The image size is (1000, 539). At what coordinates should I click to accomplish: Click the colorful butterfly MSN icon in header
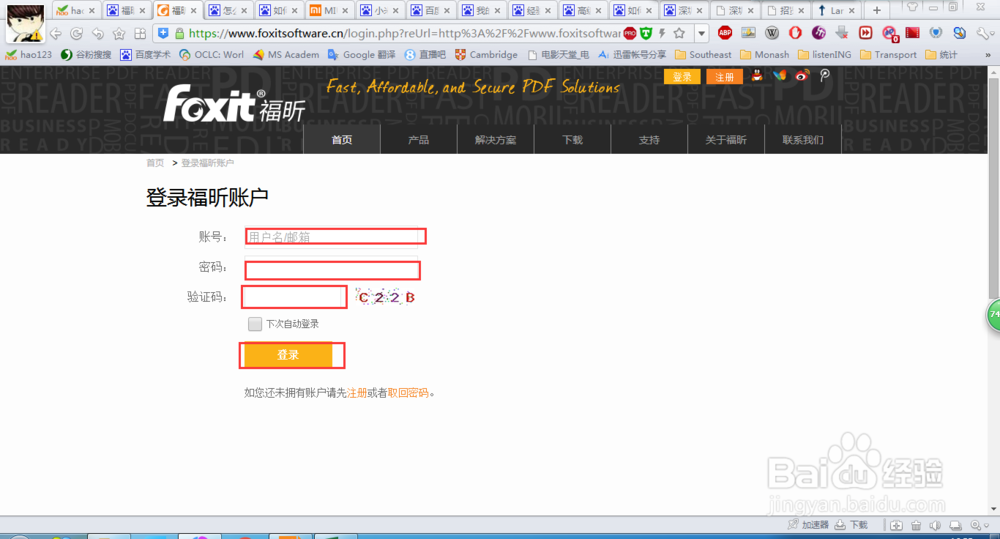(x=779, y=76)
